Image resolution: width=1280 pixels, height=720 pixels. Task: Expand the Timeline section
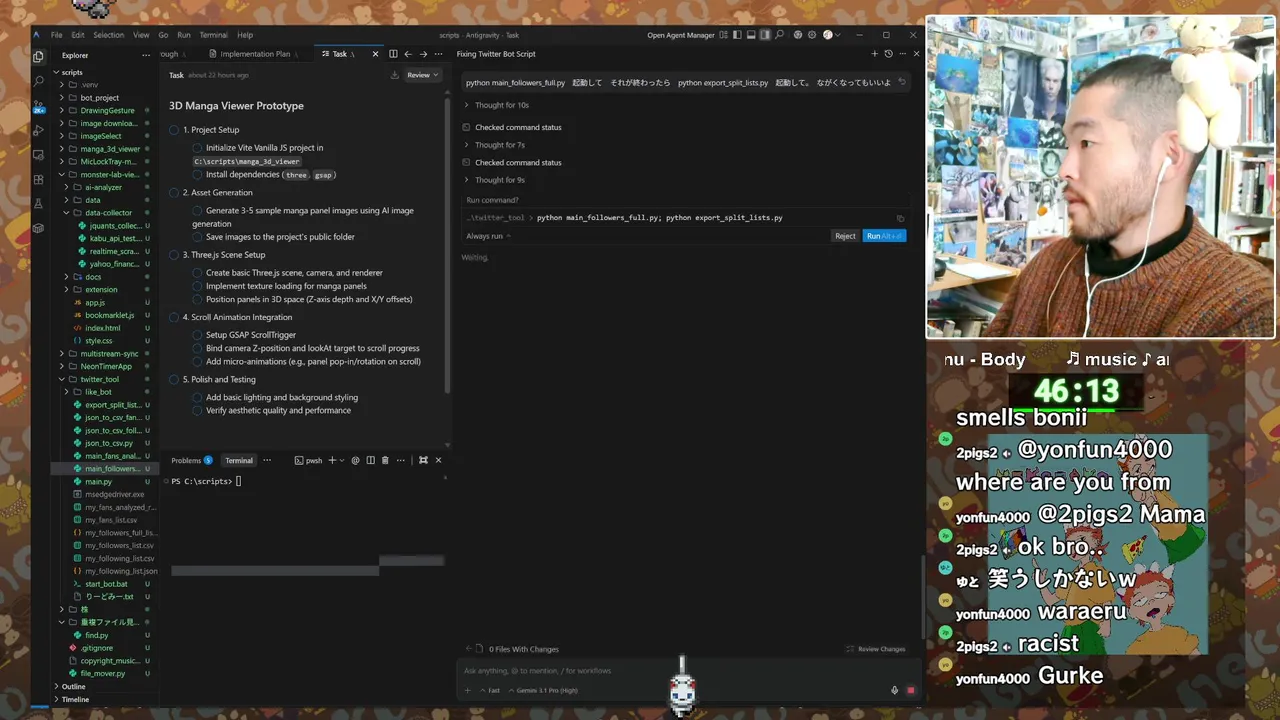click(x=75, y=699)
